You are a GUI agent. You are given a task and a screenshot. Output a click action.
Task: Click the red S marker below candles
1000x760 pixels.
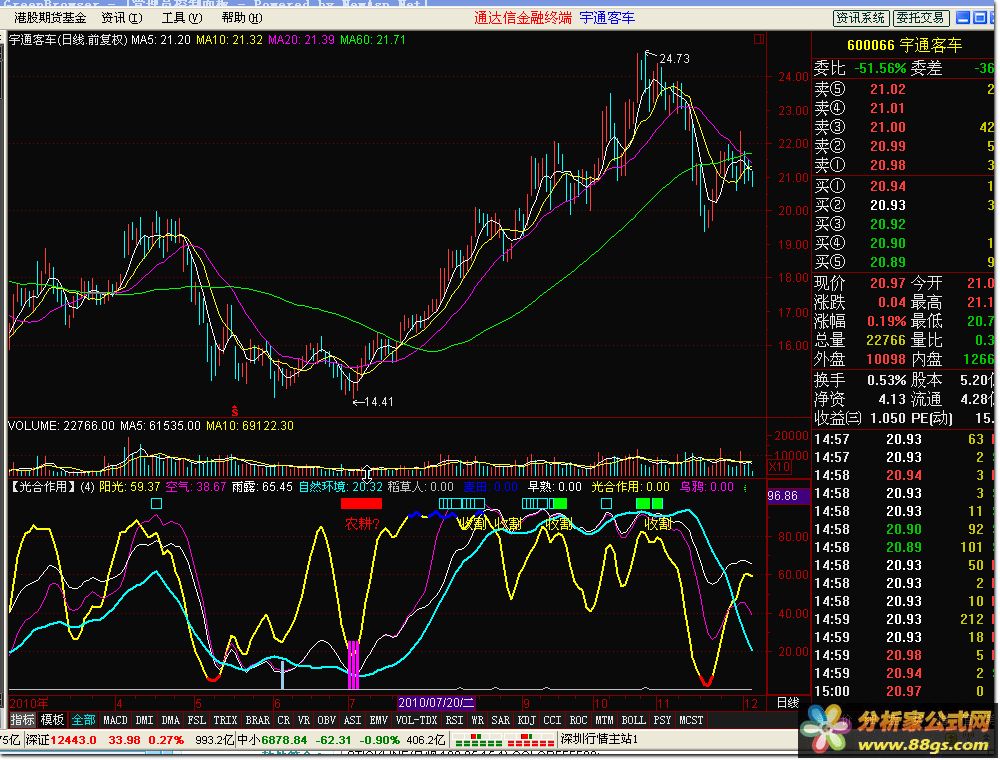click(235, 411)
